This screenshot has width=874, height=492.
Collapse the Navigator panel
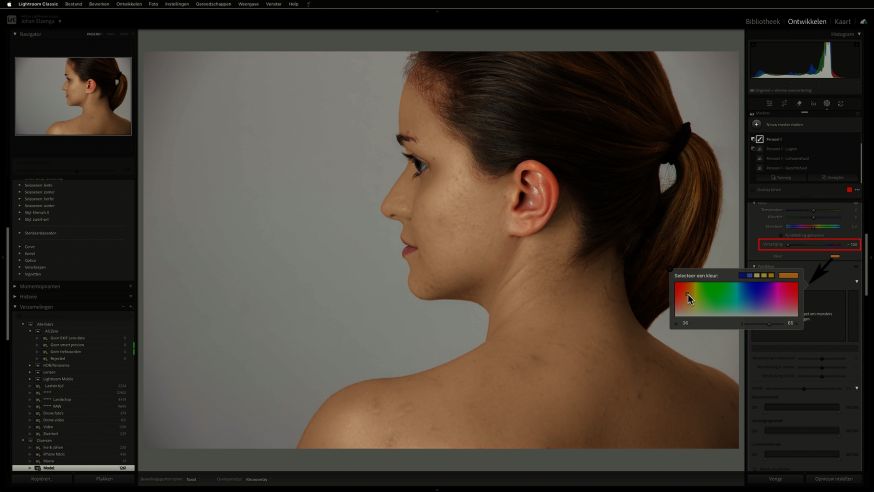point(15,34)
